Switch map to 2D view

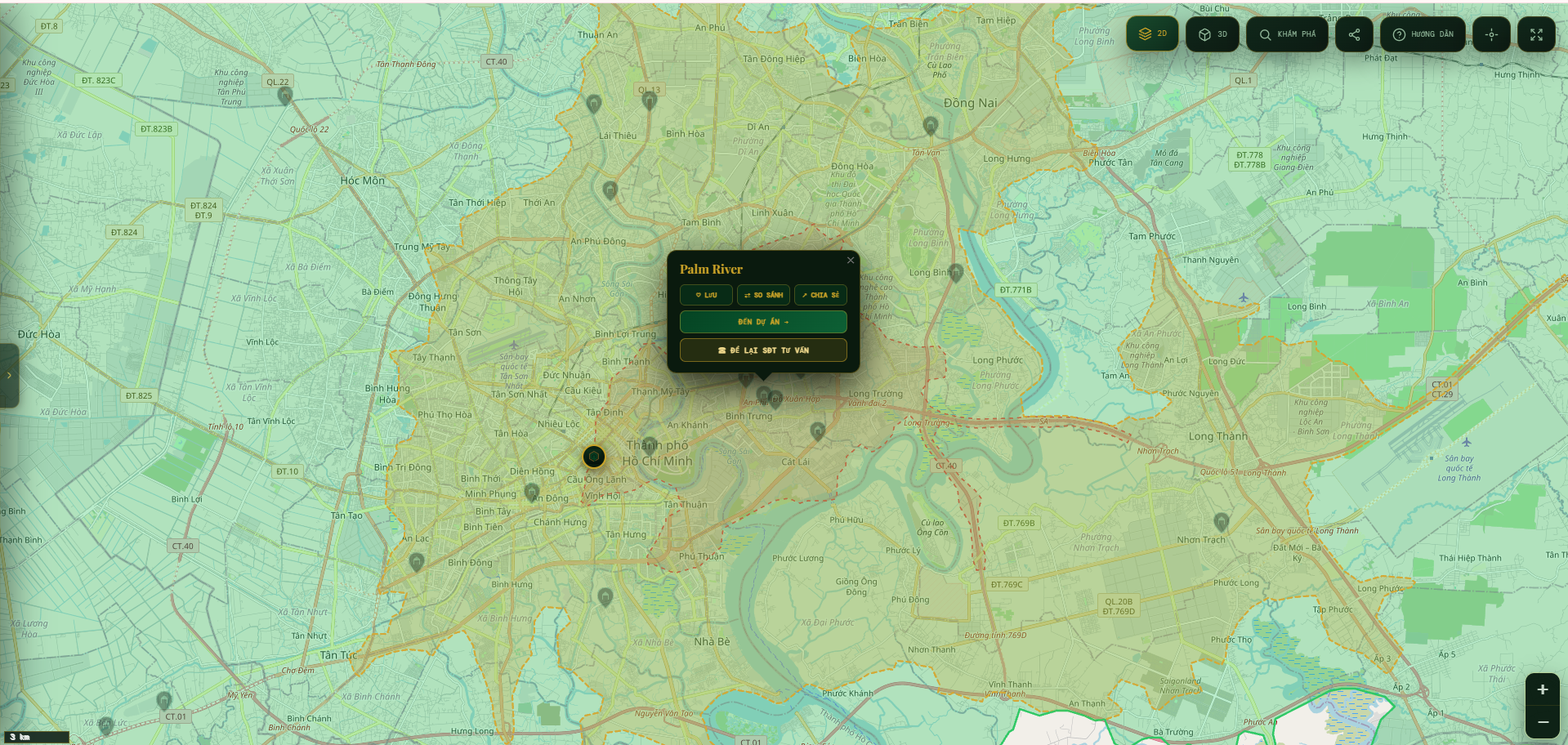point(1152,34)
